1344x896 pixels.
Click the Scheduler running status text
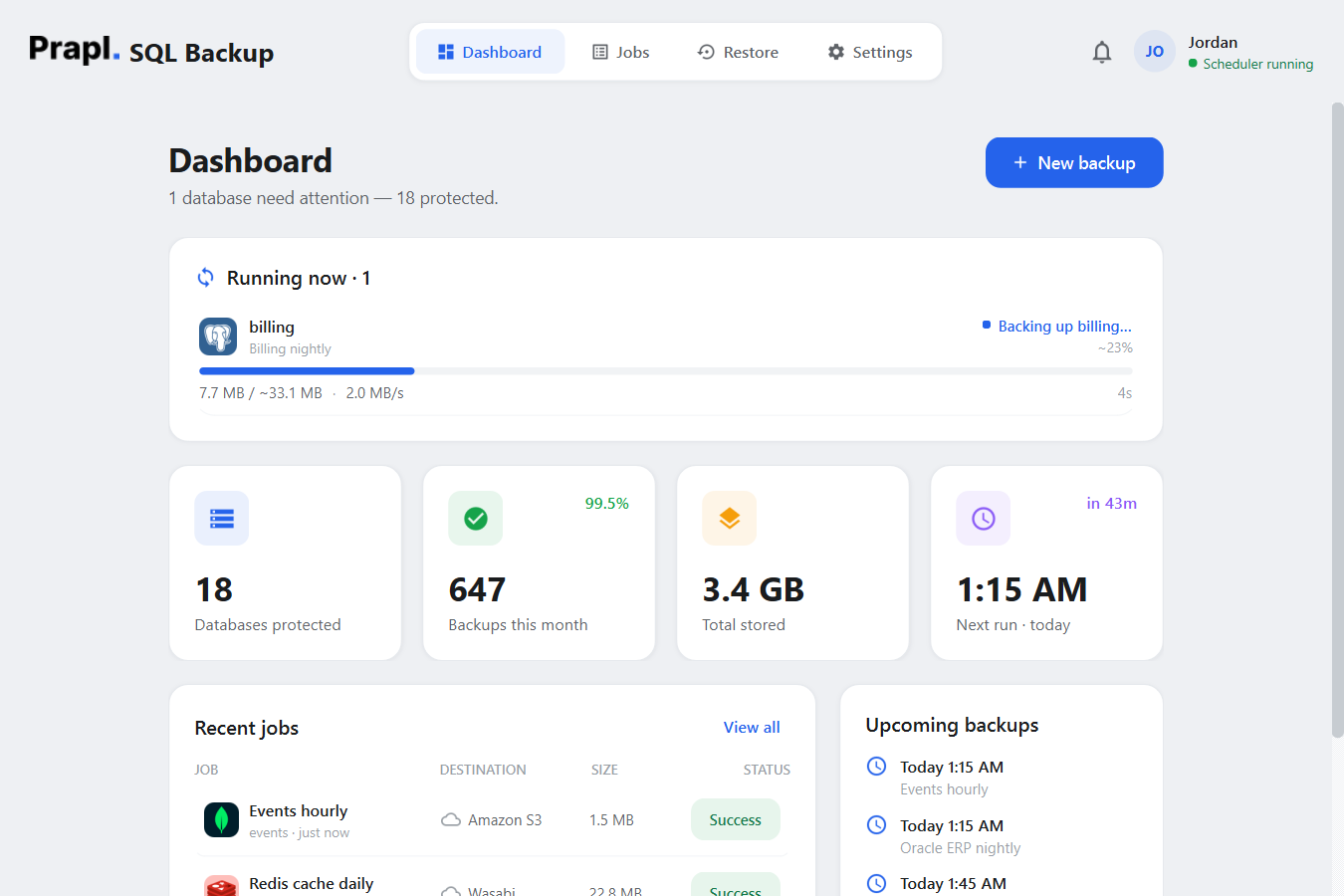pyautogui.click(x=1258, y=64)
